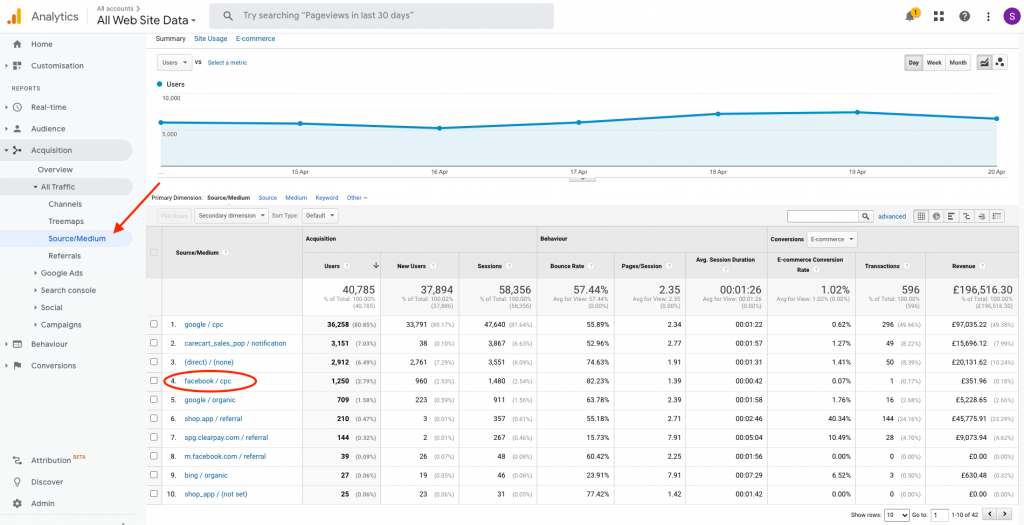Viewport: 1024px width, 525px height.
Task: Switch chart to line chart view
Action: [983, 63]
